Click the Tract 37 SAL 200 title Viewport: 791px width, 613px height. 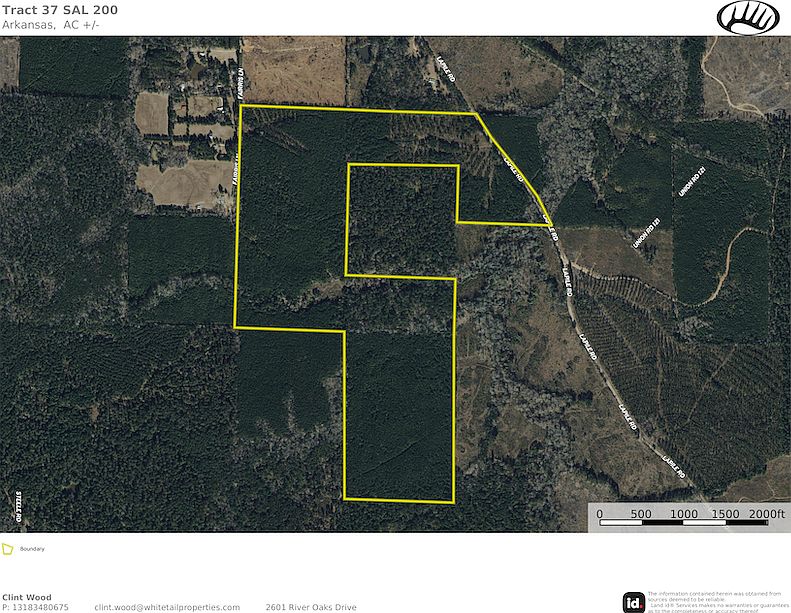click(x=60, y=10)
